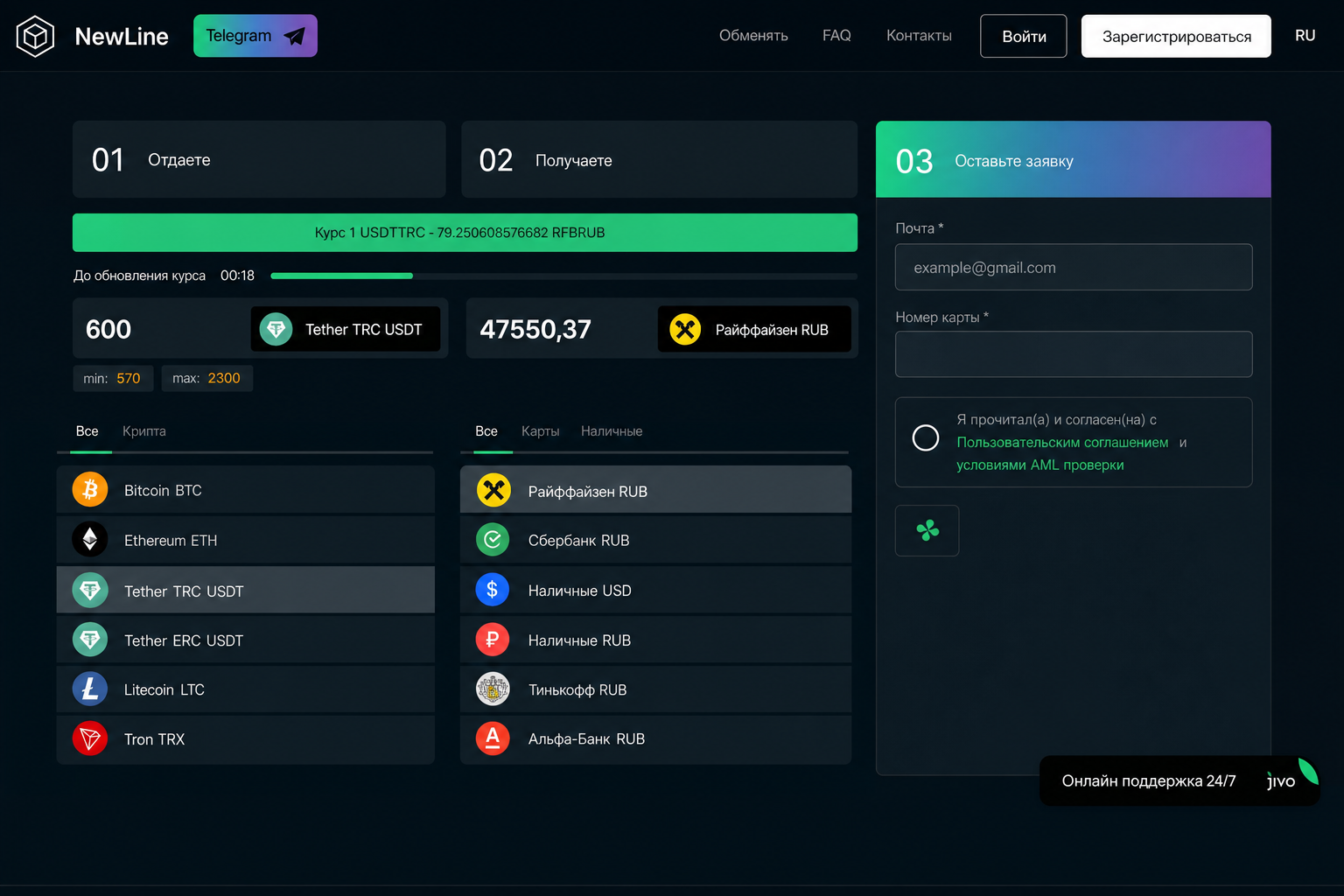
Task: Open the FAQ menu item
Action: (x=836, y=36)
